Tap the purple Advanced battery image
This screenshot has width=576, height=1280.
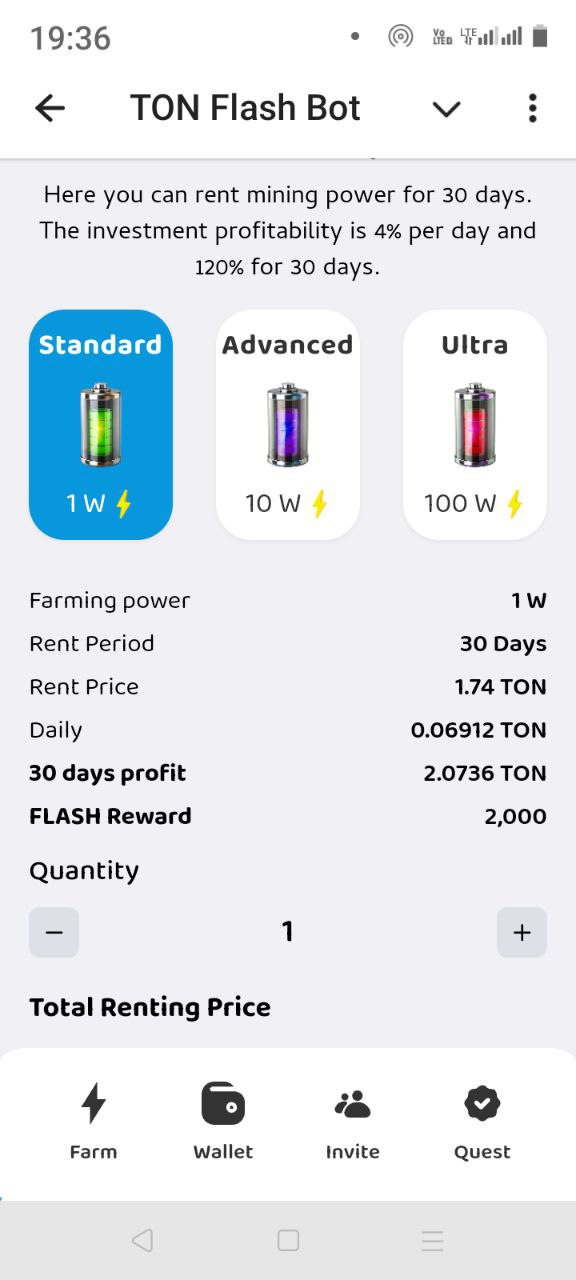(x=288, y=424)
